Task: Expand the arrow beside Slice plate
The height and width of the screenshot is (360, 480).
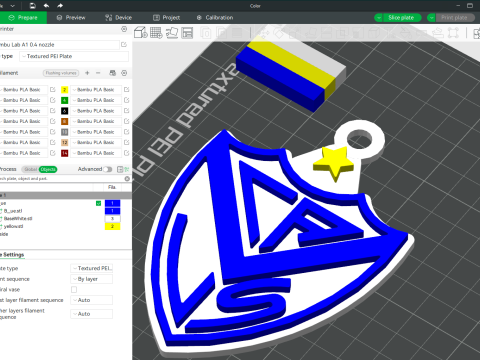Action: pyautogui.click(x=378, y=18)
